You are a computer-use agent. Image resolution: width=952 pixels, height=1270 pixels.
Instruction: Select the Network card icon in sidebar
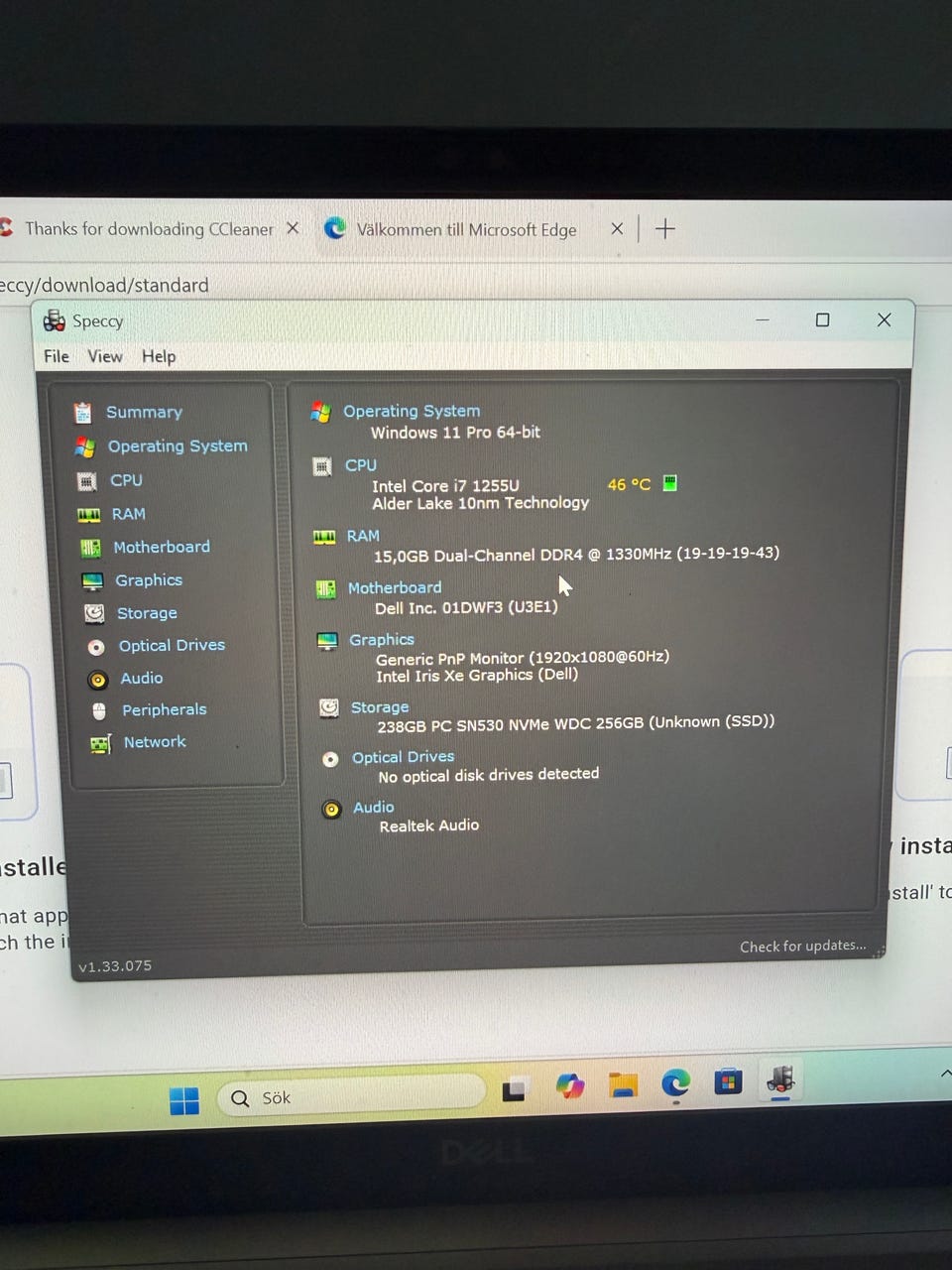tap(100, 744)
